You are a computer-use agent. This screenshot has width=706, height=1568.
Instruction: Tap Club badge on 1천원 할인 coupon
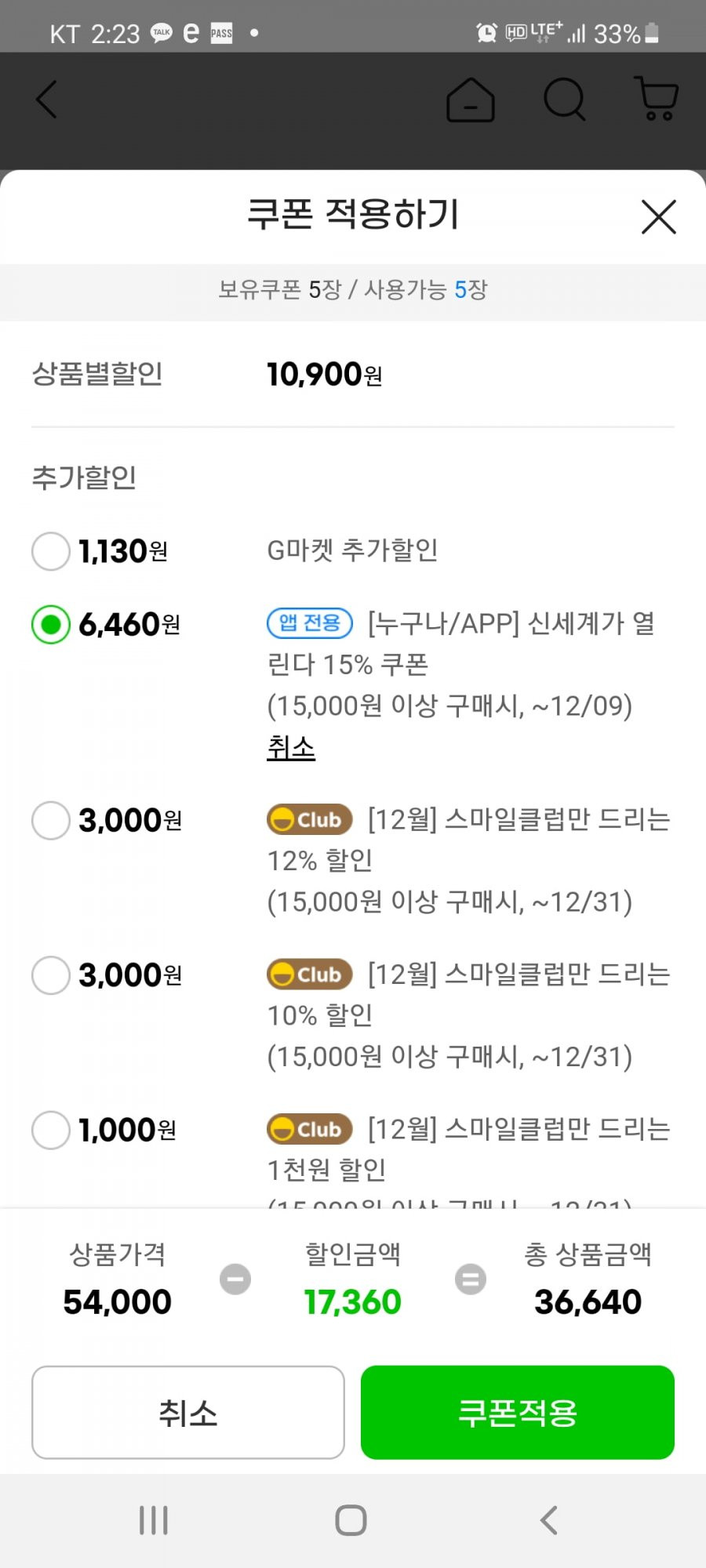(x=310, y=1130)
